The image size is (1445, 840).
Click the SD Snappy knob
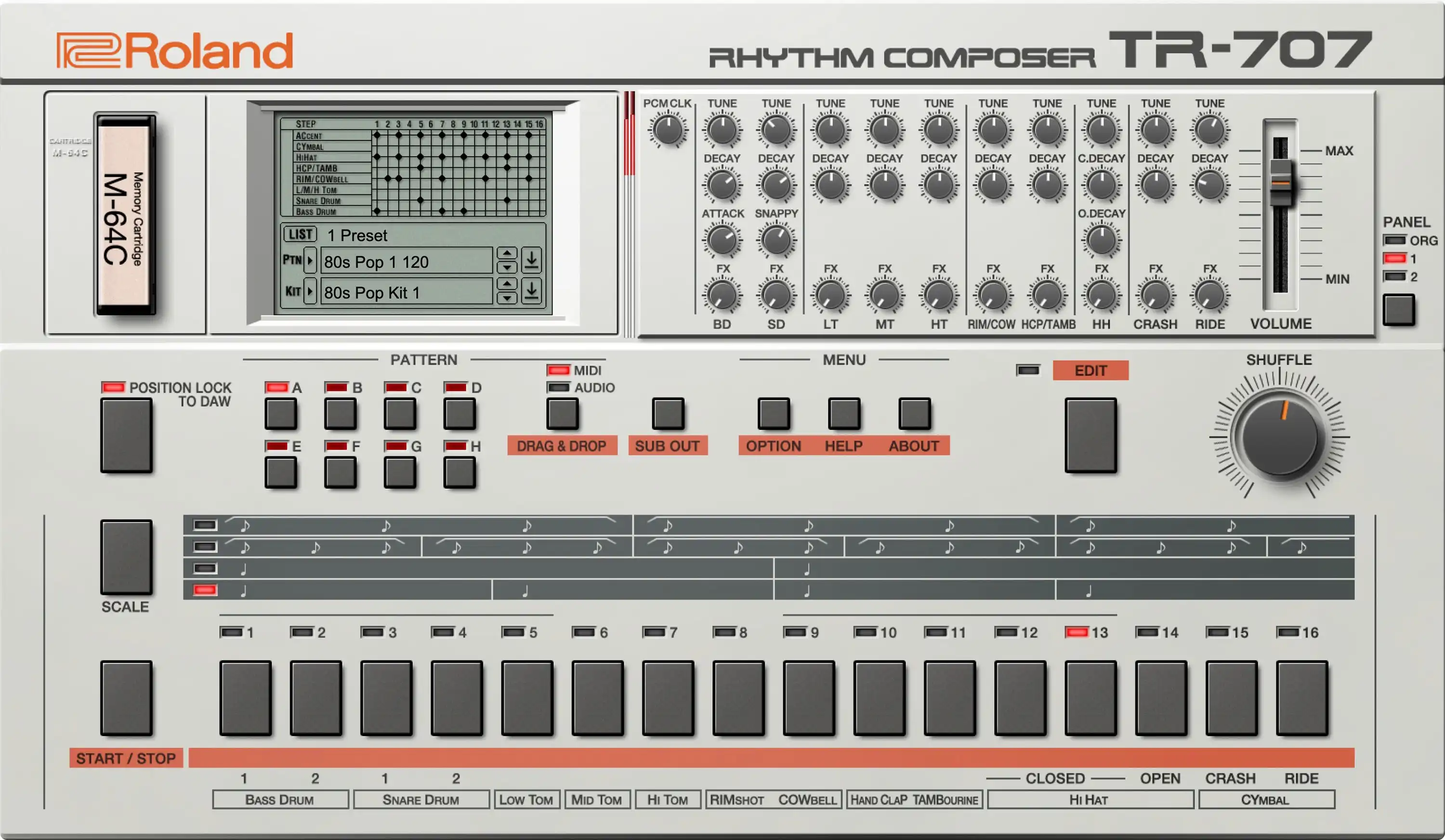(x=776, y=240)
